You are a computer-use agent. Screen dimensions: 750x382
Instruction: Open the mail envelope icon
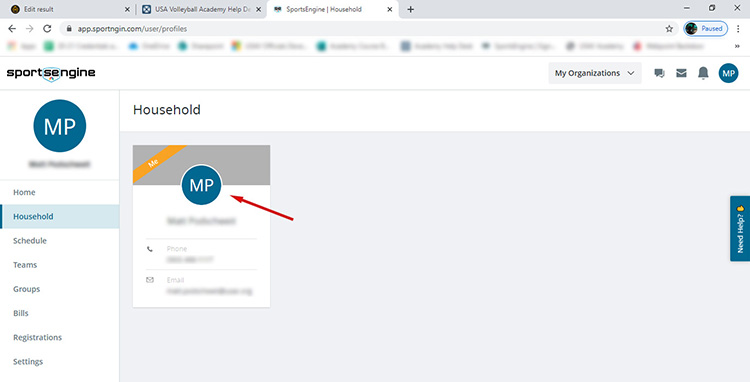[681, 73]
